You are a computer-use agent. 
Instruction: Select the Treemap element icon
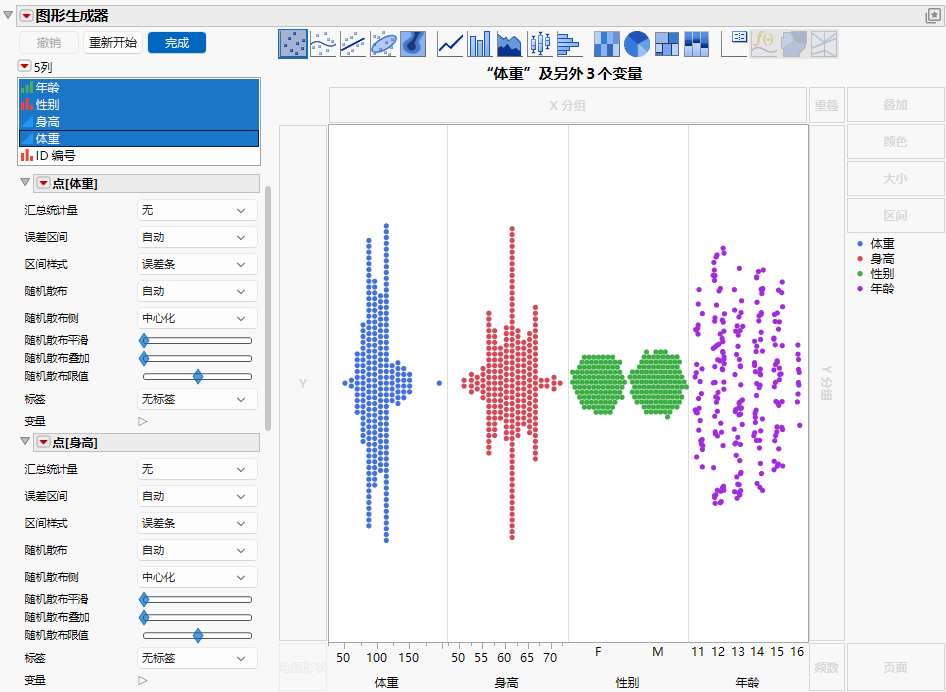tap(667, 44)
